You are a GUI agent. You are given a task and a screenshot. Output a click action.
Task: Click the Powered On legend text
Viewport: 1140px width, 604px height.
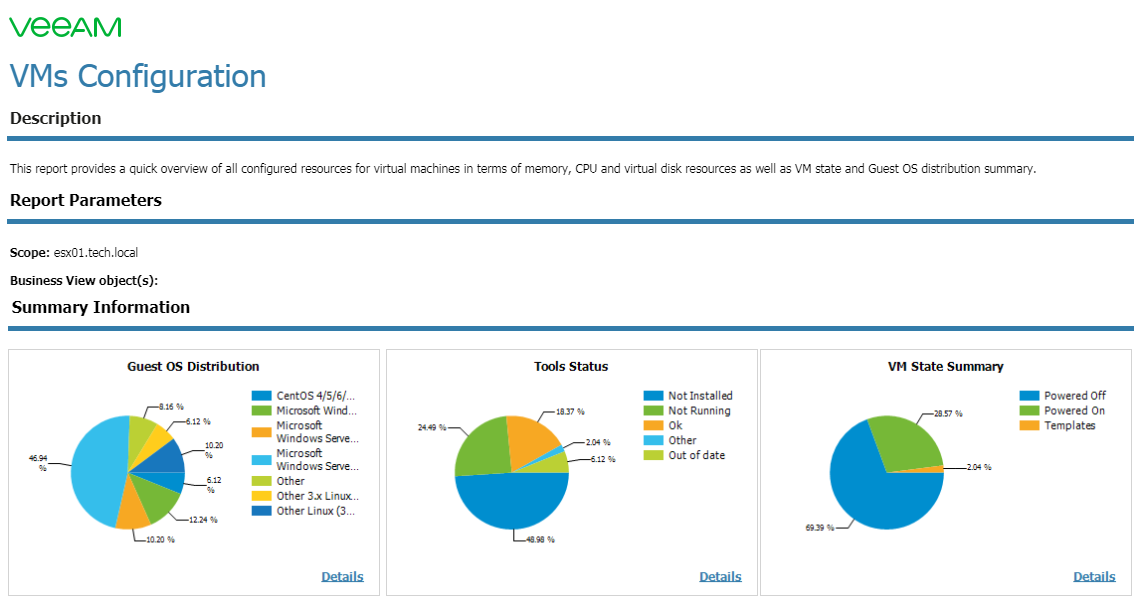[1075, 411]
